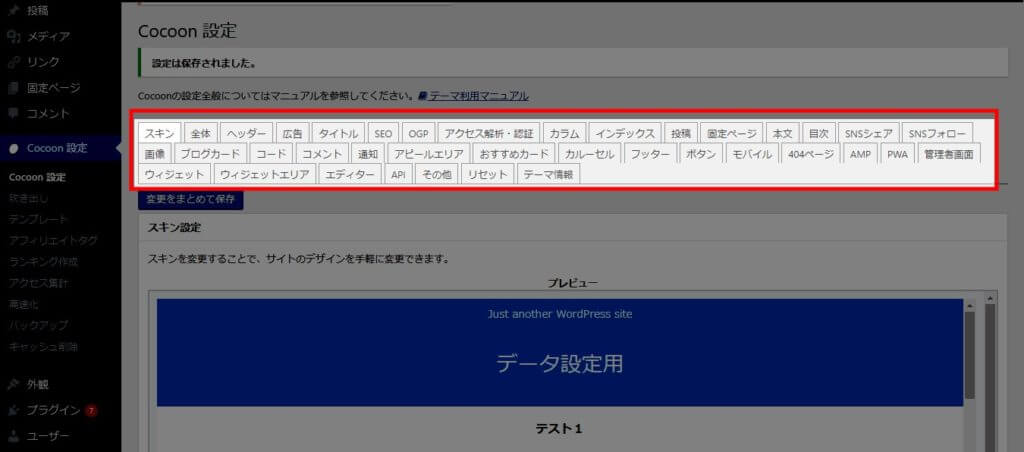This screenshot has width=1024, height=452.
Task: Open the ヘッダー tab
Action: [247, 133]
